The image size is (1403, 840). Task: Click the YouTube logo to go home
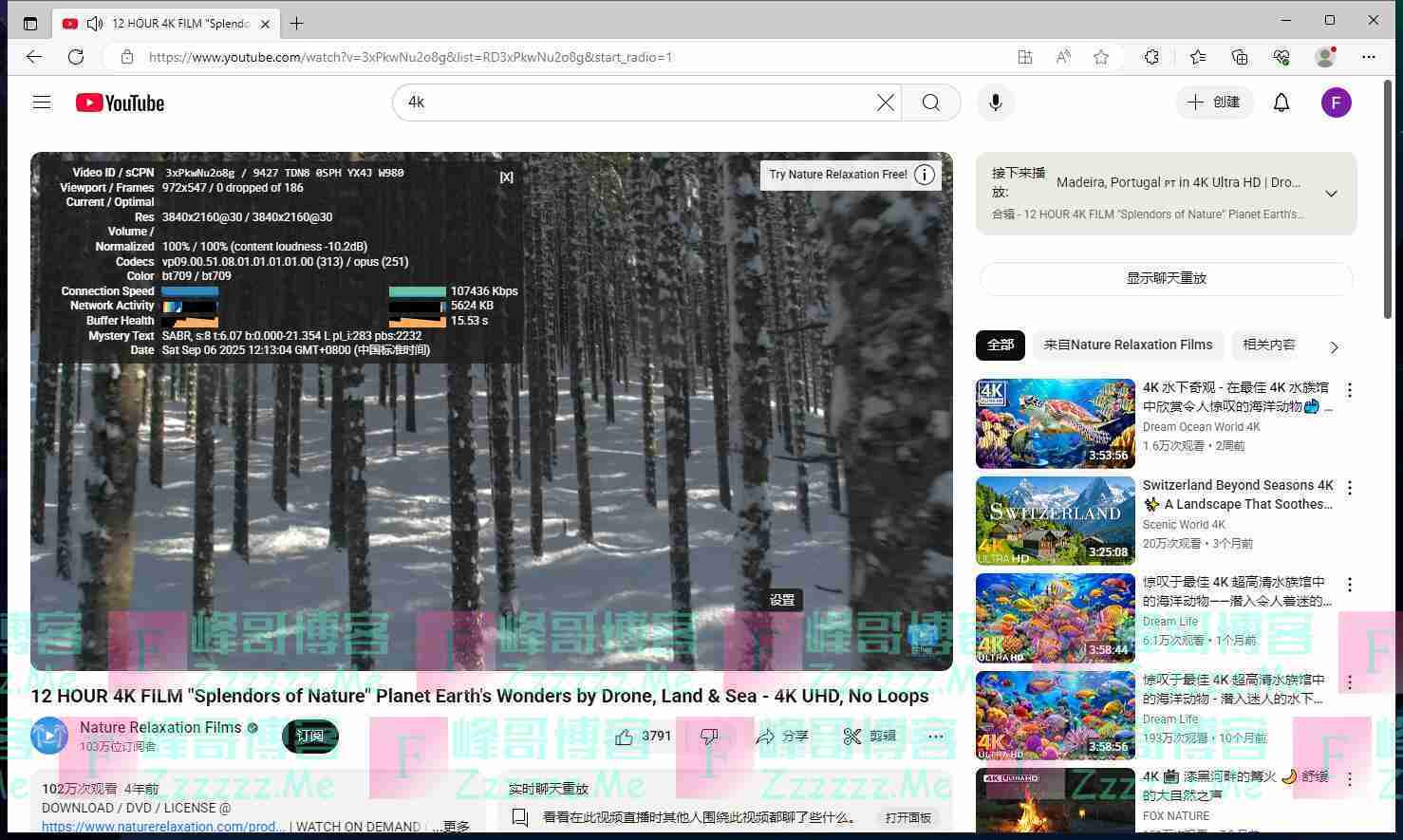(x=121, y=103)
